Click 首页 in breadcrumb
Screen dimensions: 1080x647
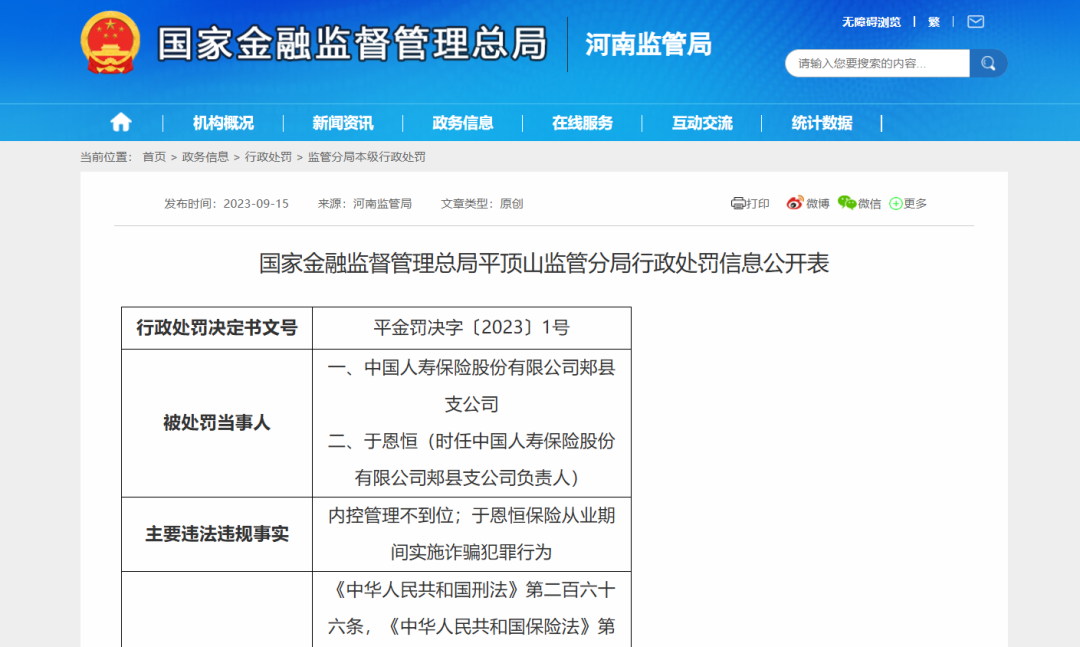(154, 157)
